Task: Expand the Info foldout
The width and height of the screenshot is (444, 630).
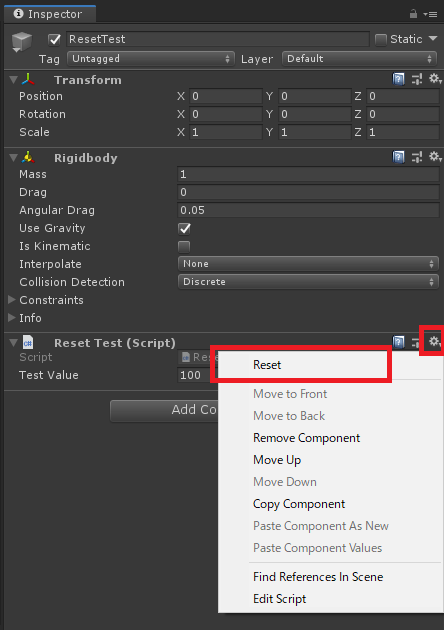Action: click(x=12, y=318)
